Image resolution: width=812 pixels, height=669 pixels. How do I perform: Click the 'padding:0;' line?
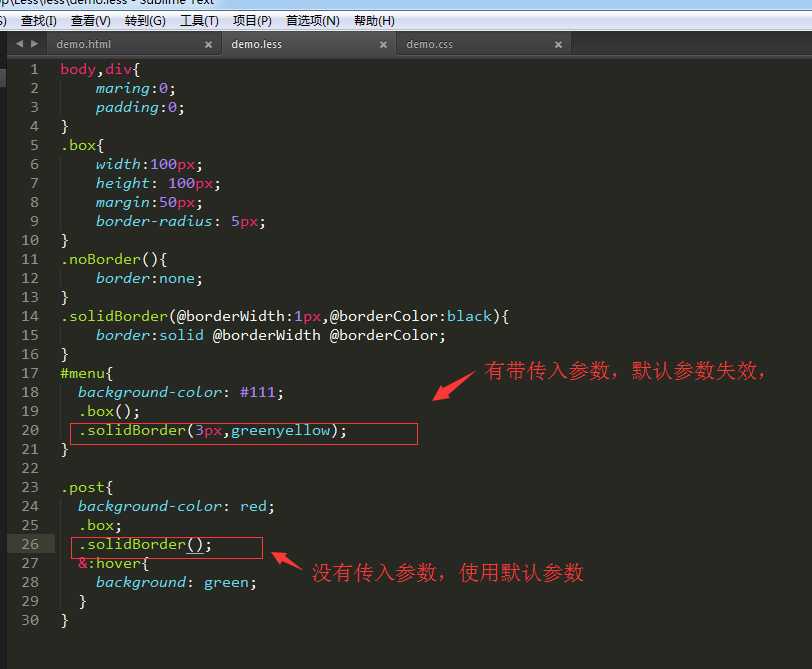(140, 108)
